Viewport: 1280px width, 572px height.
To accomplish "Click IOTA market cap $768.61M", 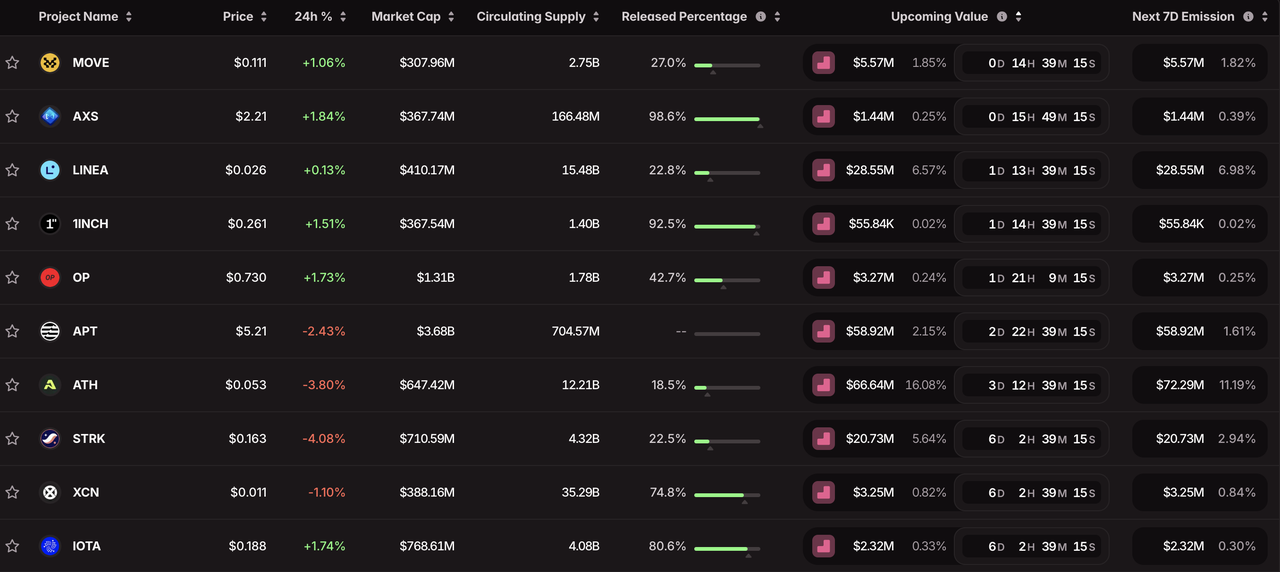I will click(x=427, y=546).
